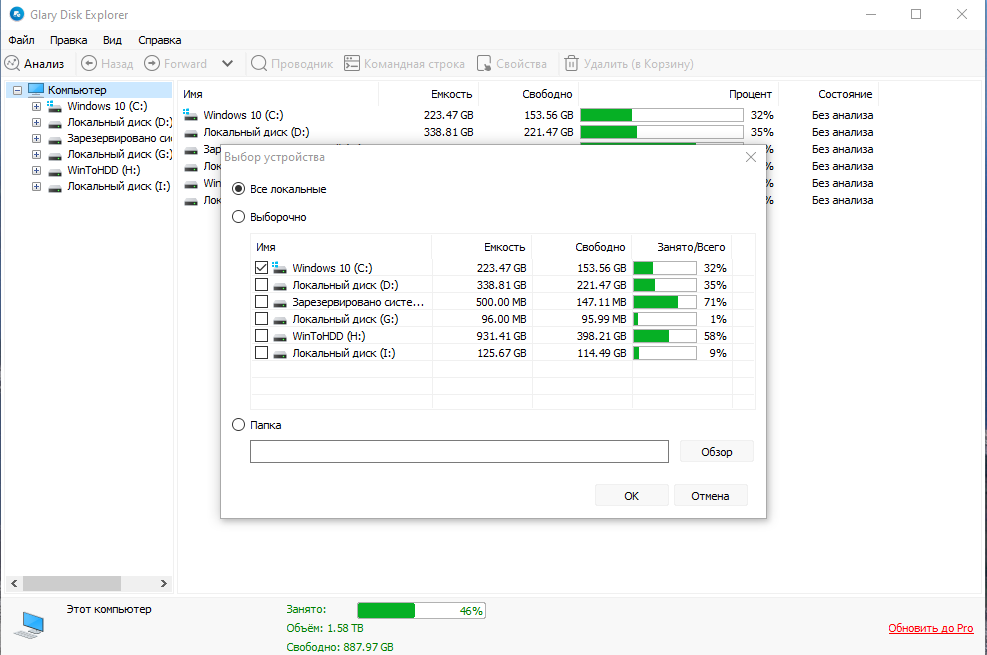The width and height of the screenshot is (987, 655).
Task: Open the Справка menu
Action: tap(160, 40)
